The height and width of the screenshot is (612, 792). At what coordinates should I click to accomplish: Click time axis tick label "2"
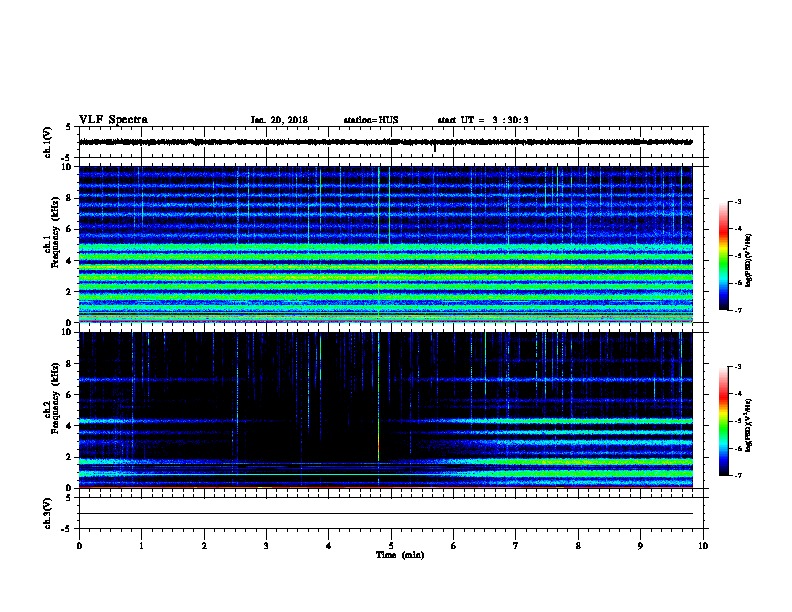tap(204, 546)
